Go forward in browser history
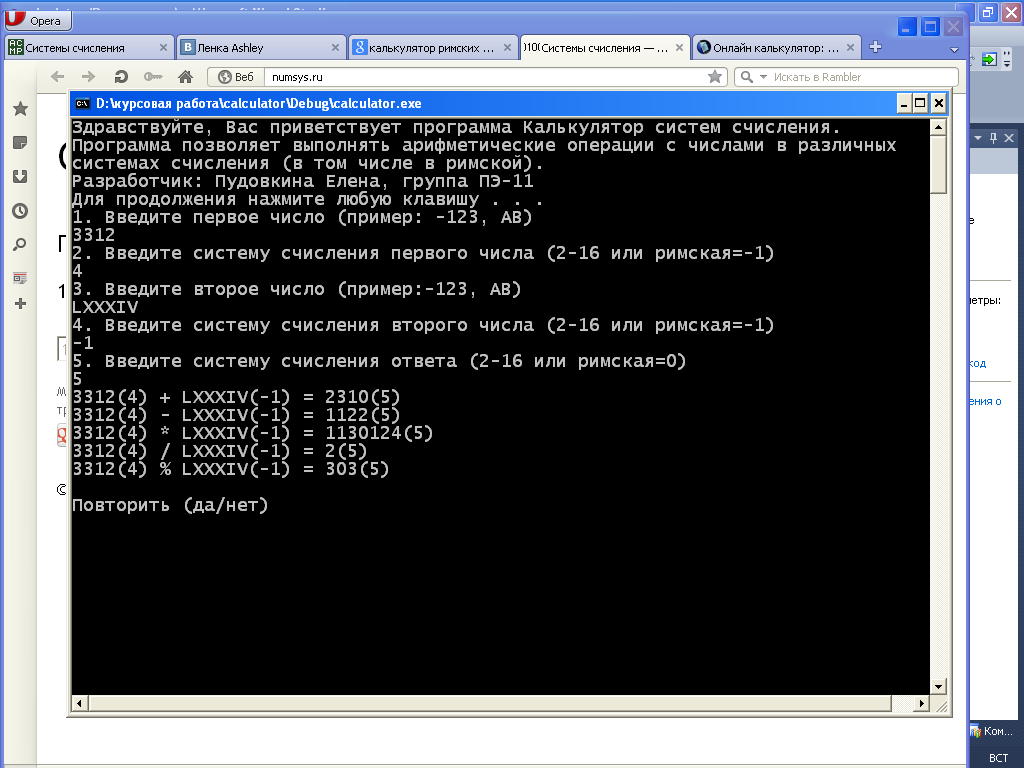The image size is (1024, 768). (88, 77)
